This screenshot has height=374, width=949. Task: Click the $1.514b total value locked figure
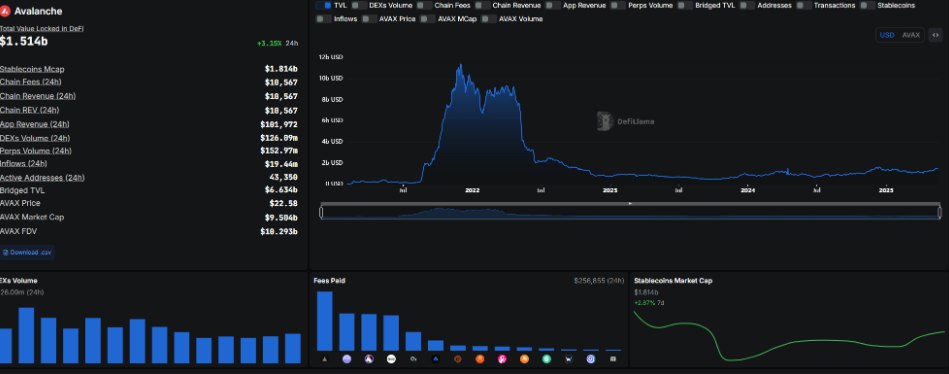pos(24,41)
